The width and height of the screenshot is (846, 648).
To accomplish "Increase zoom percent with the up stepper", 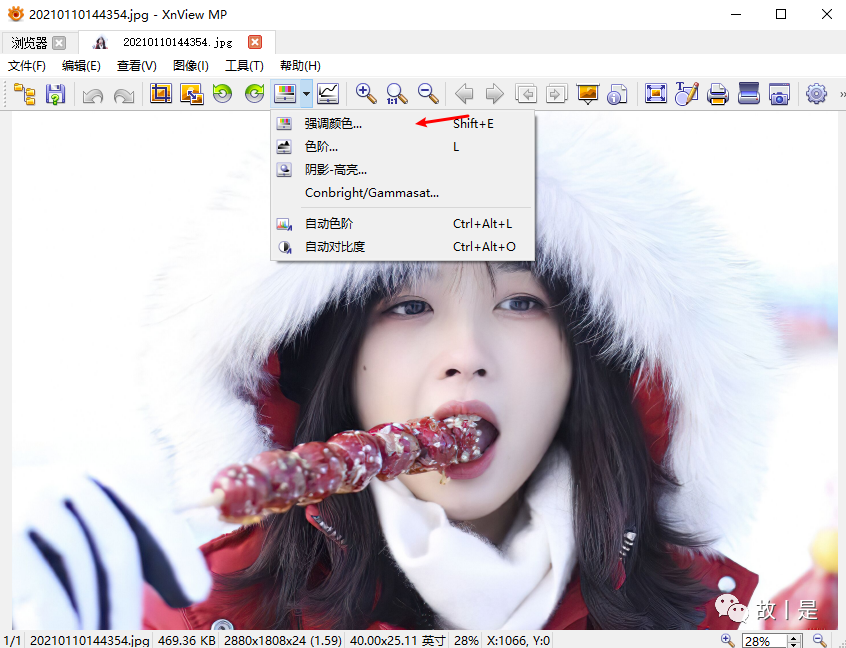I will tap(794, 636).
